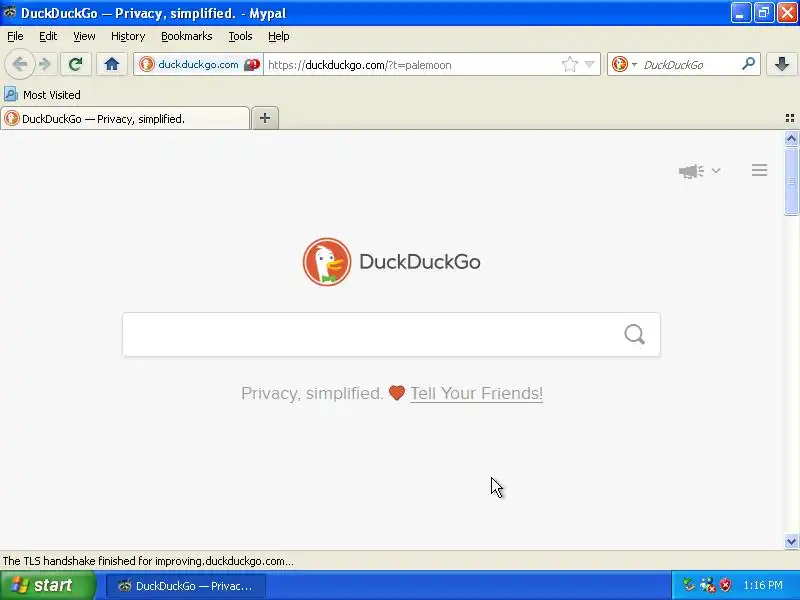Click the page search magnifier button
Screen dimensions: 800x600
coord(635,335)
